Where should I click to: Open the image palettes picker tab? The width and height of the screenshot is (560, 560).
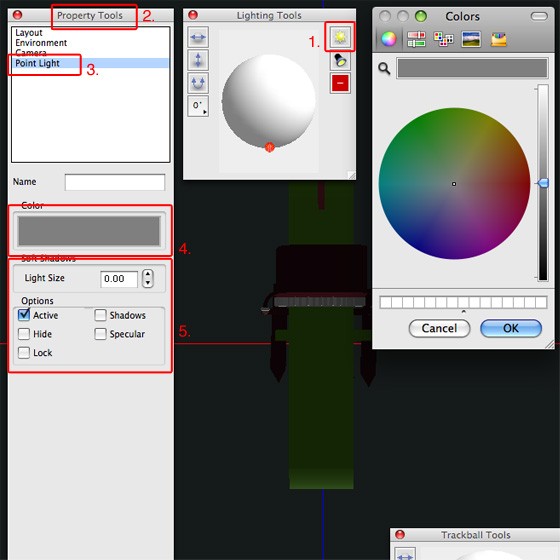(471, 39)
